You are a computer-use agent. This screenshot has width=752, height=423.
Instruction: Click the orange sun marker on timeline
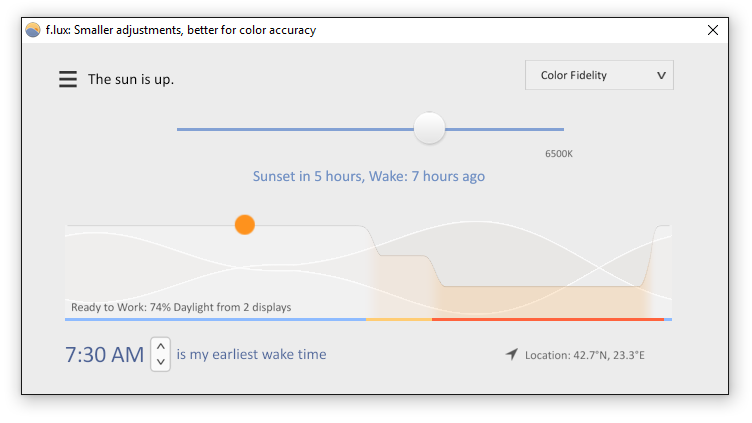pyautogui.click(x=245, y=224)
